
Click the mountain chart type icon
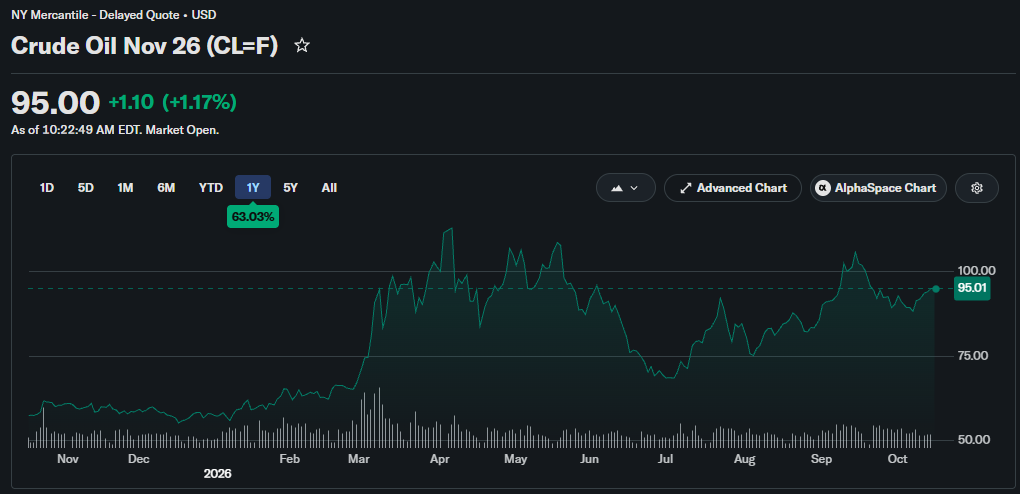point(617,188)
